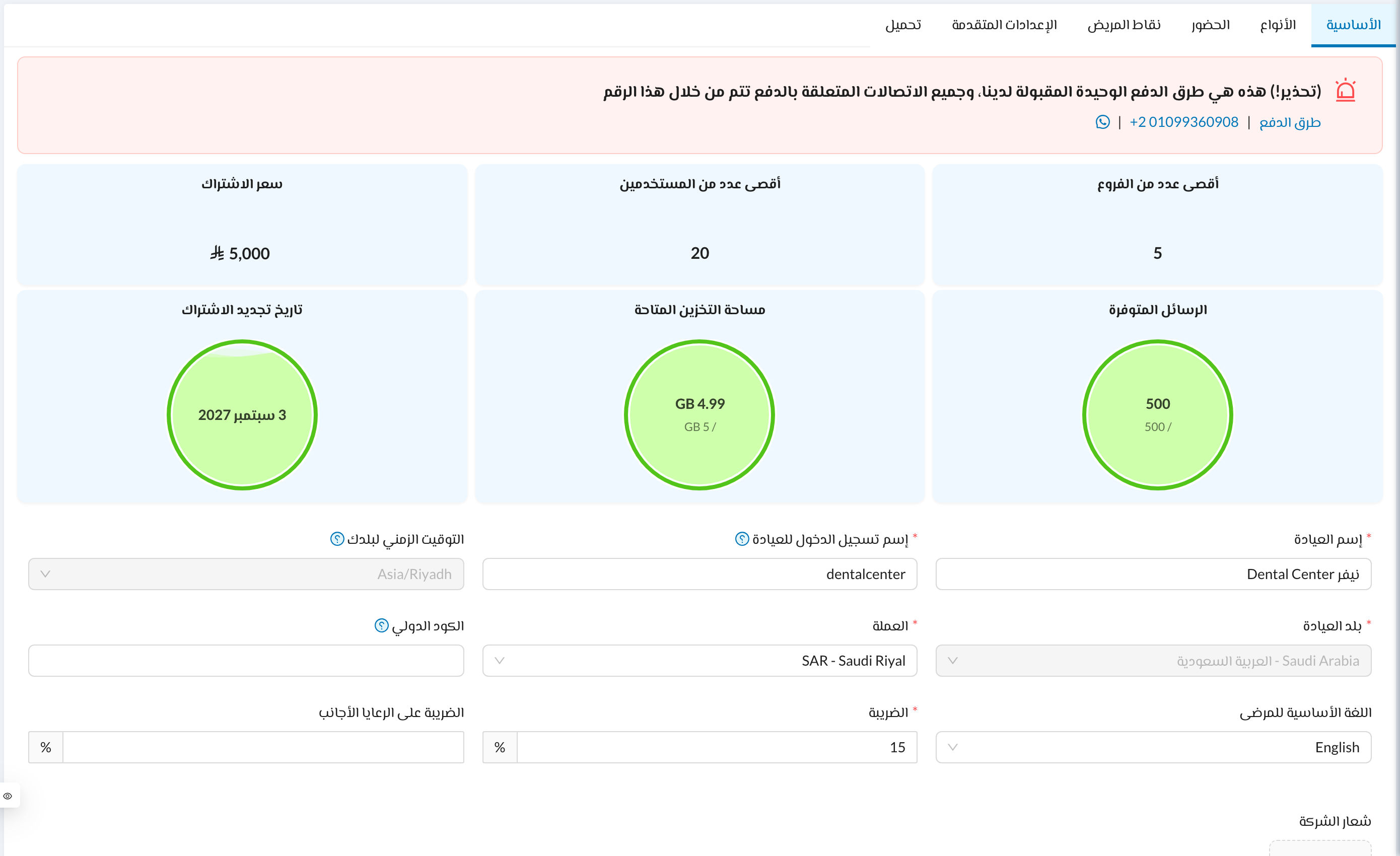This screenshot has height=856, width=1400.
Task: Click help icon beside international code label
Action: point(381,625)
